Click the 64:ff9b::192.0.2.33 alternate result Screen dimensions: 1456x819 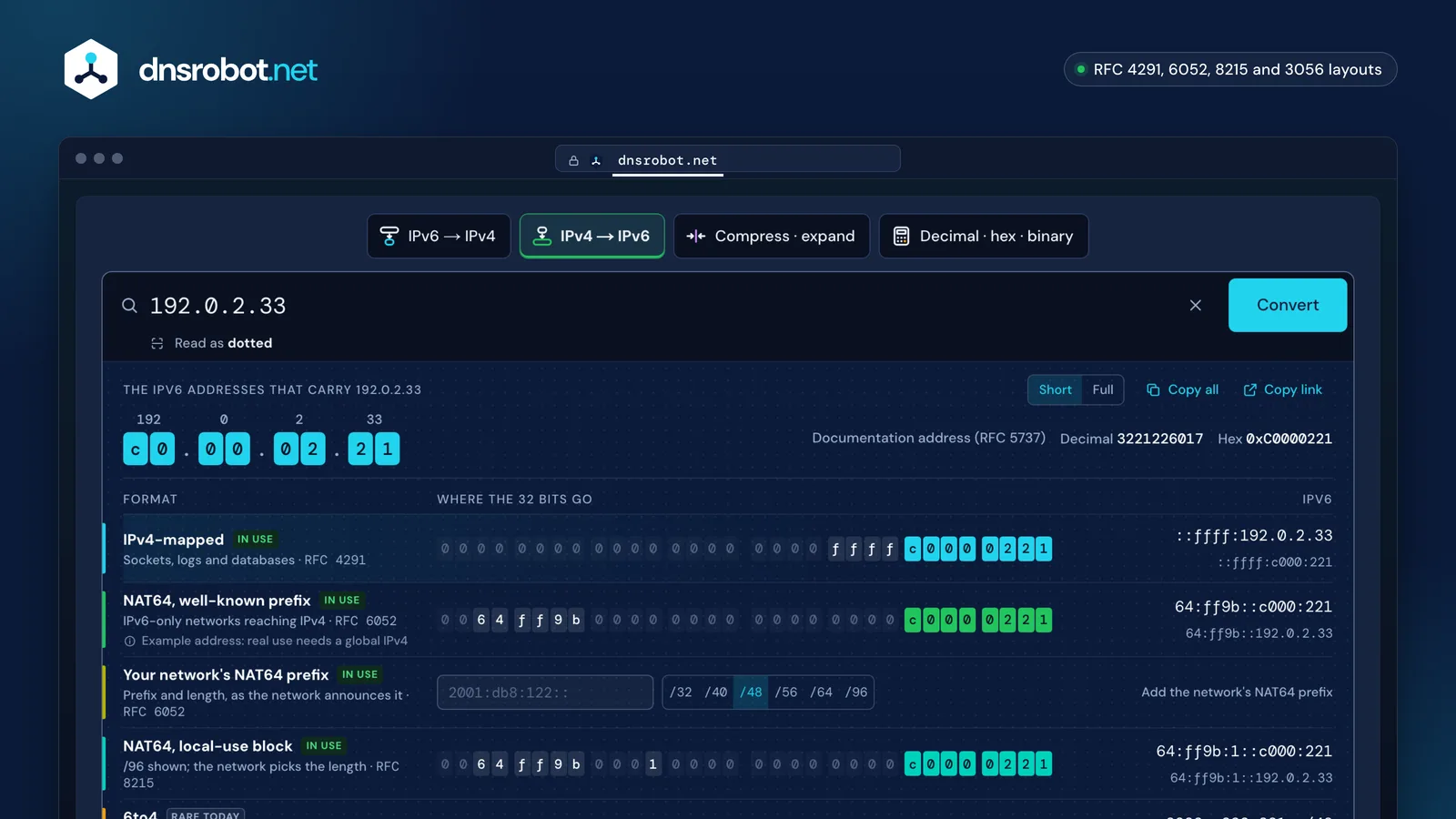(1259, 633)
